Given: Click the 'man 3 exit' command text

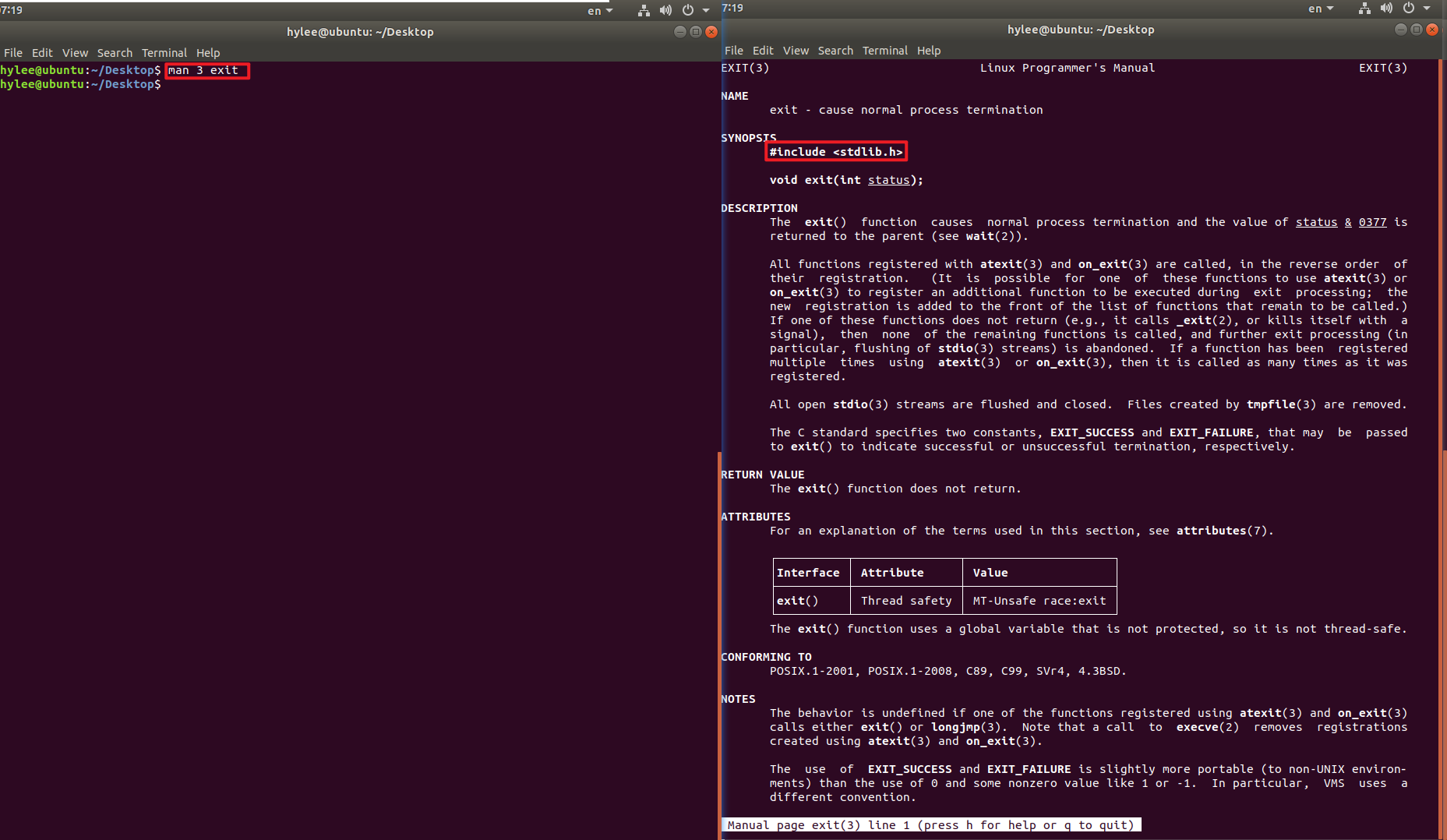Looking at the screenshot, I should click(x=203, y=70).
